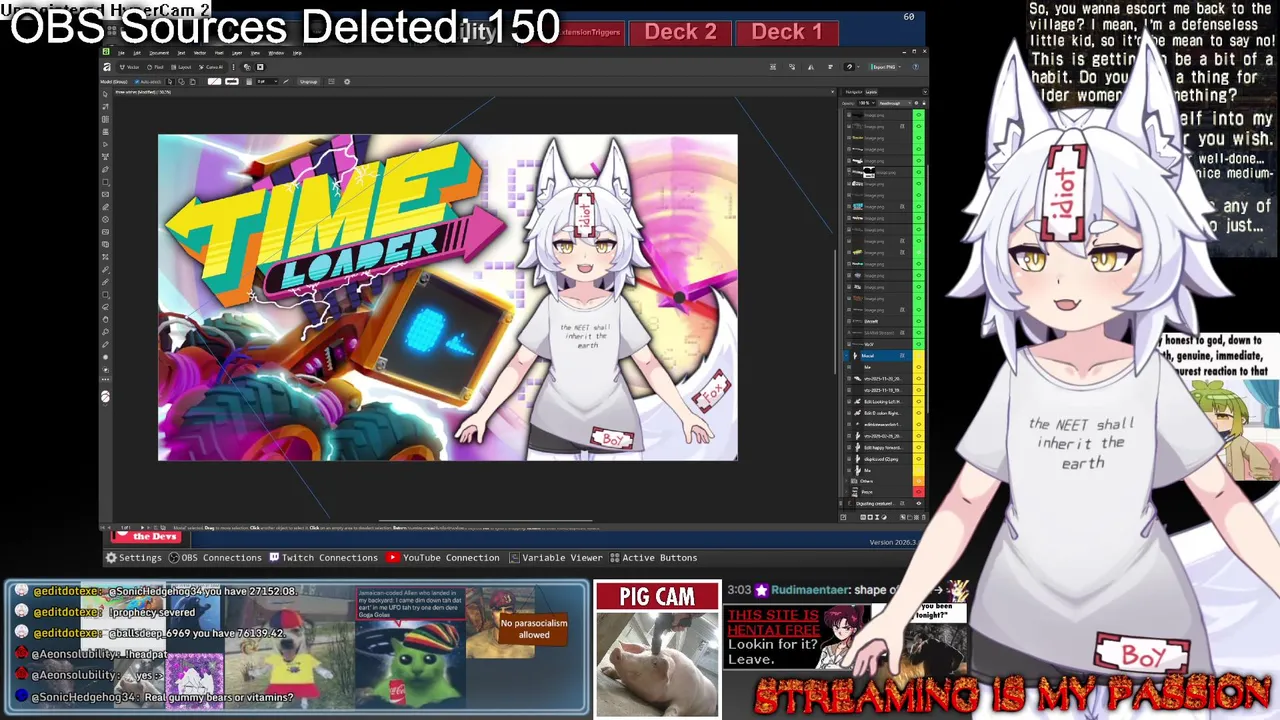
Task: Open Twitch Connections
Action: pos(323,558)
